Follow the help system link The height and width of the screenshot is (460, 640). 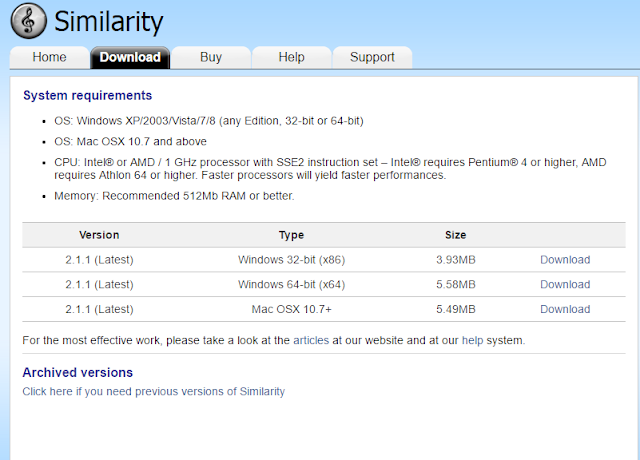tap(472, 340)
